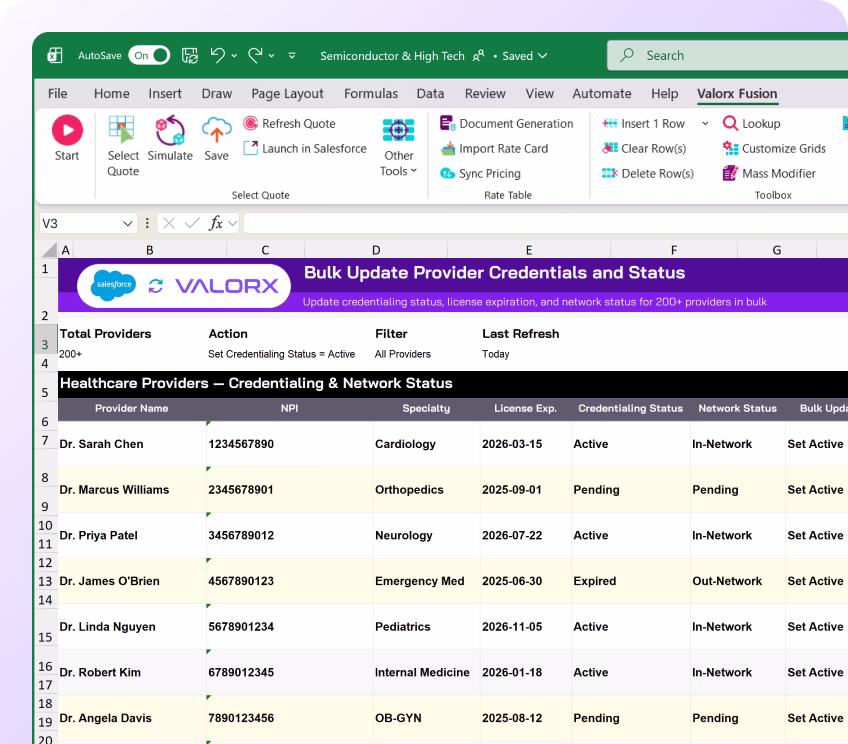Expand the fx function dropdown arrow
The height and width of the screenshot is (744, 848).
233,223
